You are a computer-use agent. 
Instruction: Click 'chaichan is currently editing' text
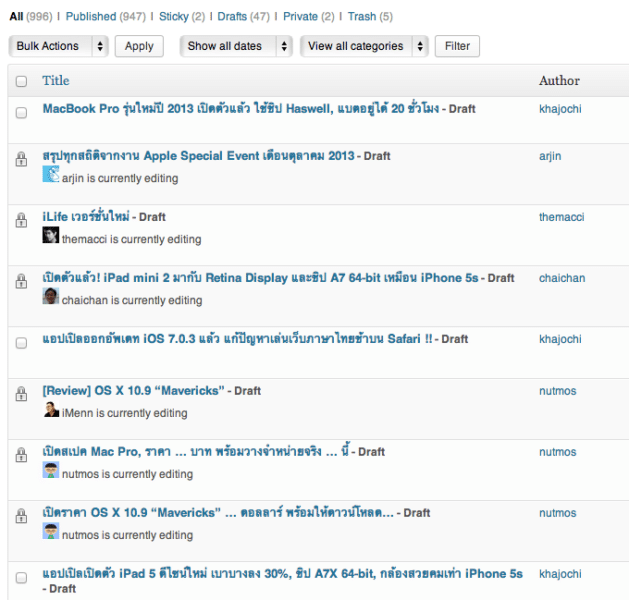tap(132, 300)
